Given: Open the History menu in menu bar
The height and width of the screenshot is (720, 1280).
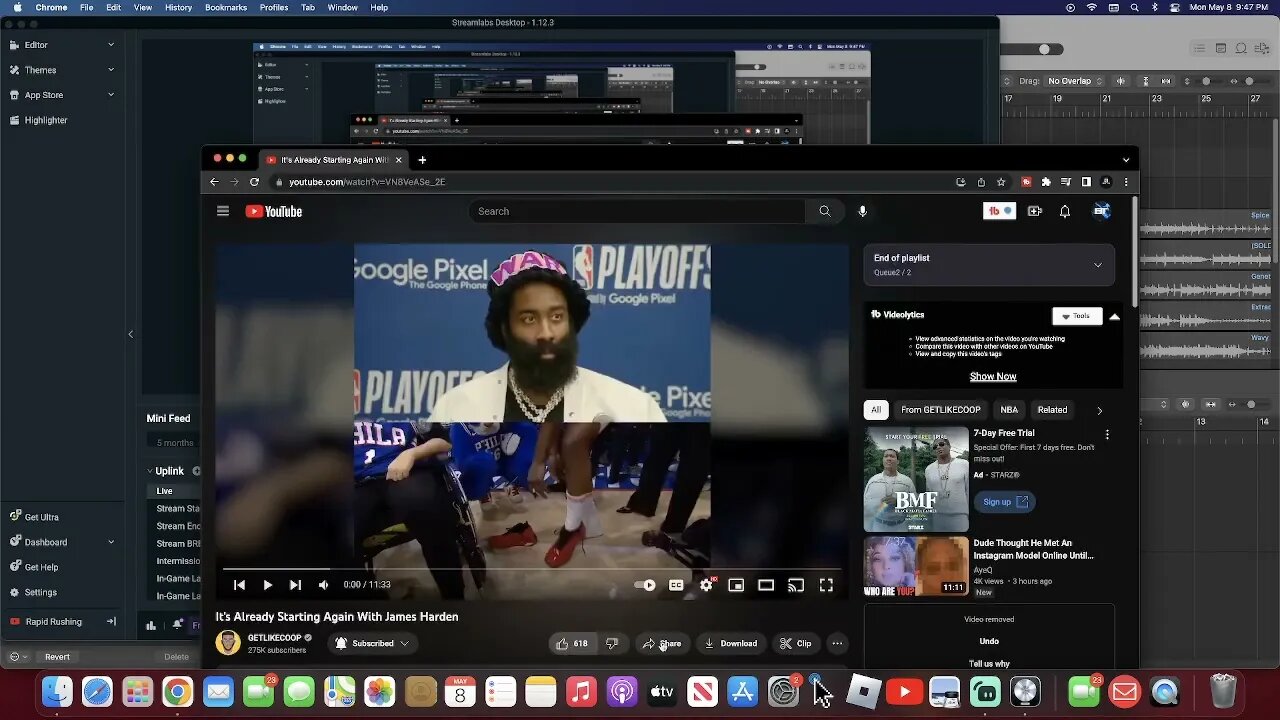Looking at the screenshot, I should [x=178, y=7].
